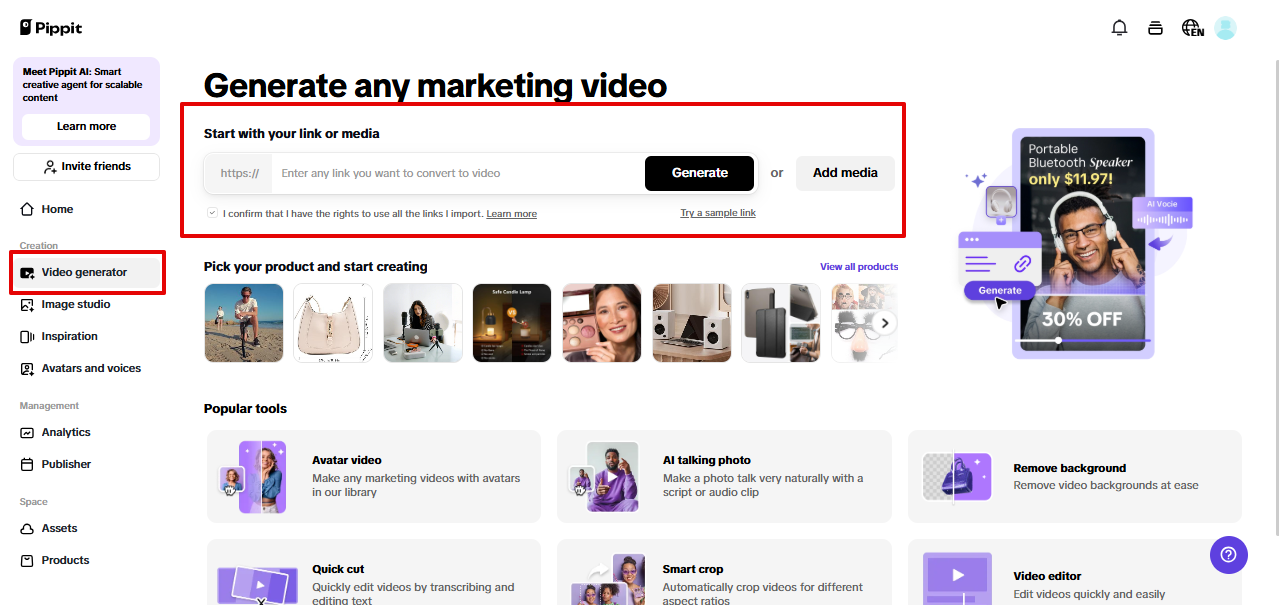Click the Try a sample link

click(718, 213)
